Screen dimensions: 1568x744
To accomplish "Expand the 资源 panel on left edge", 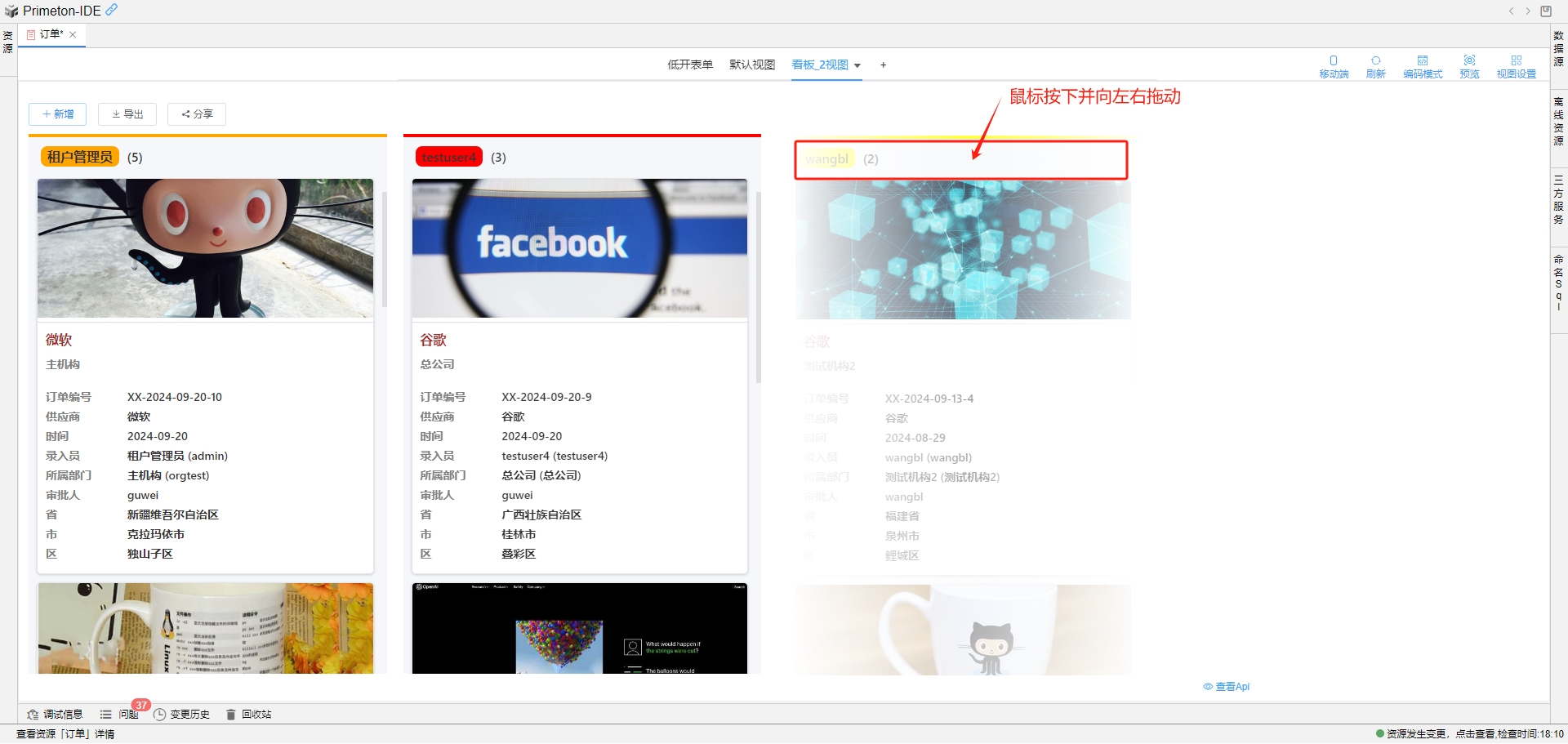I will tap(8, 42).
